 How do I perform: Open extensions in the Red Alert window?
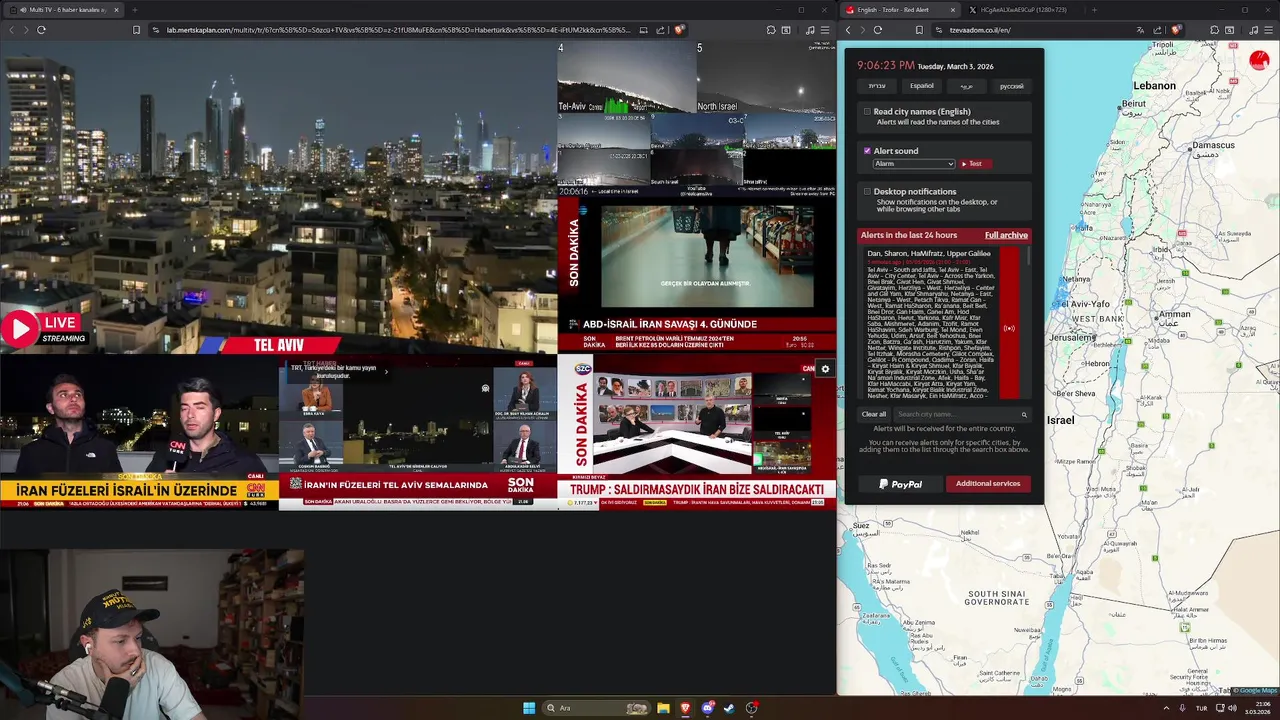tap(1215, 30)
